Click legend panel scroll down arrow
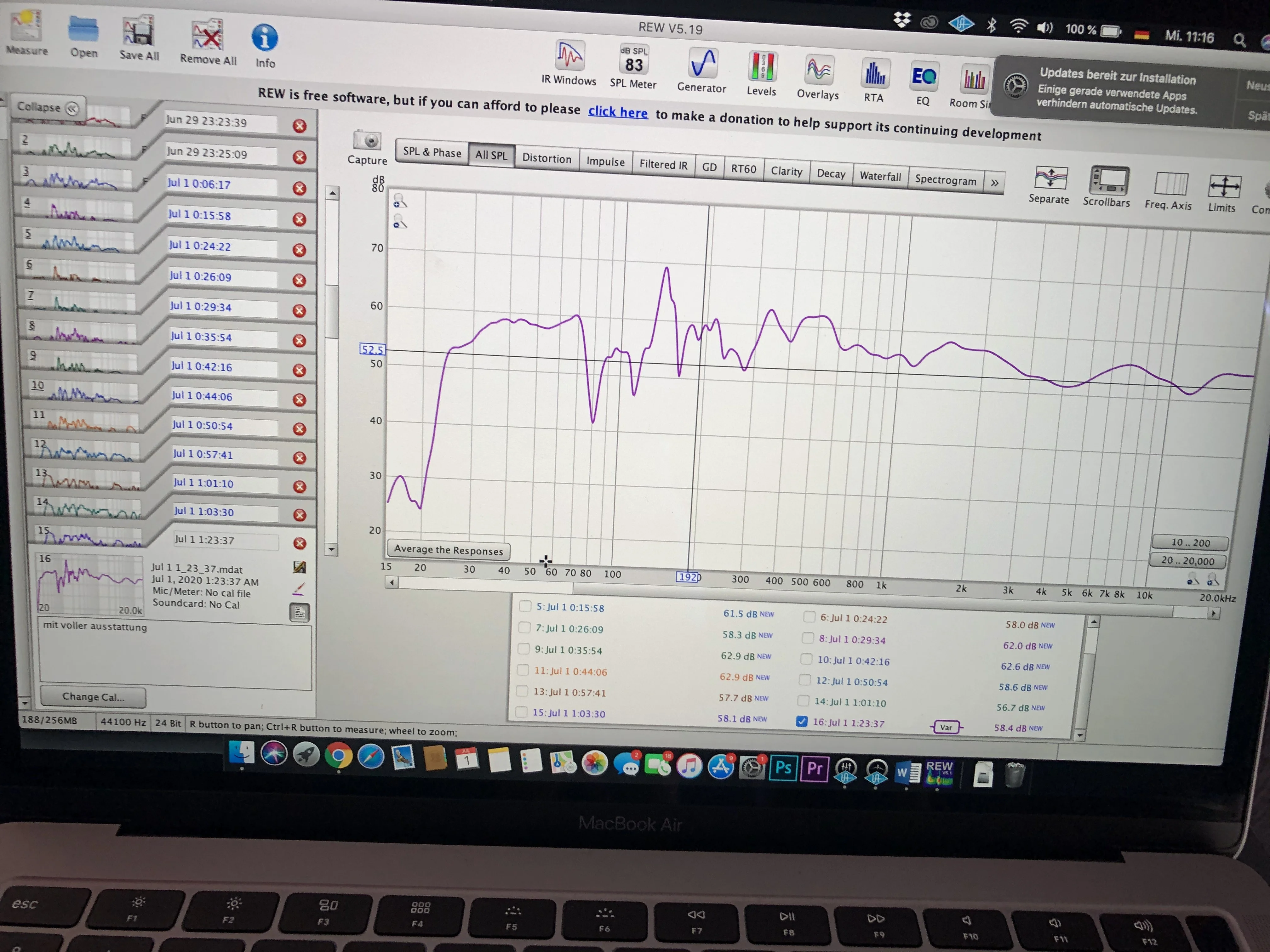The height and width of the screenshot is (952, 1270). (x=1079, y=735)
